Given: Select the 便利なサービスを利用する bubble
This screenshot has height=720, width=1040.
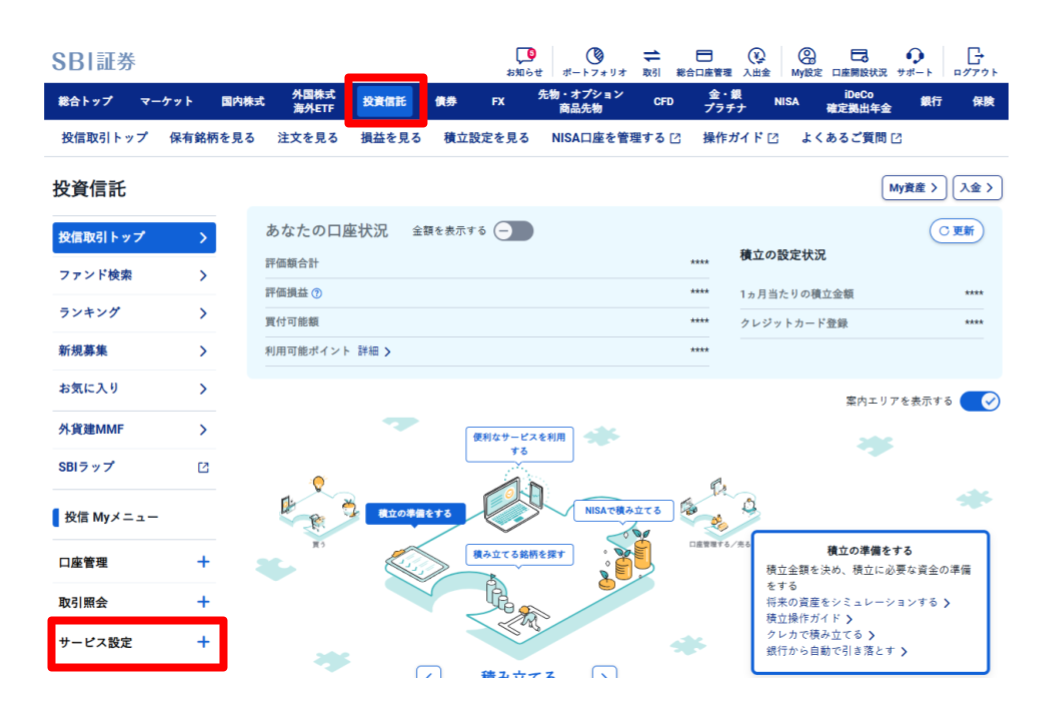Looking at the screenshot, I should point(519,444).
